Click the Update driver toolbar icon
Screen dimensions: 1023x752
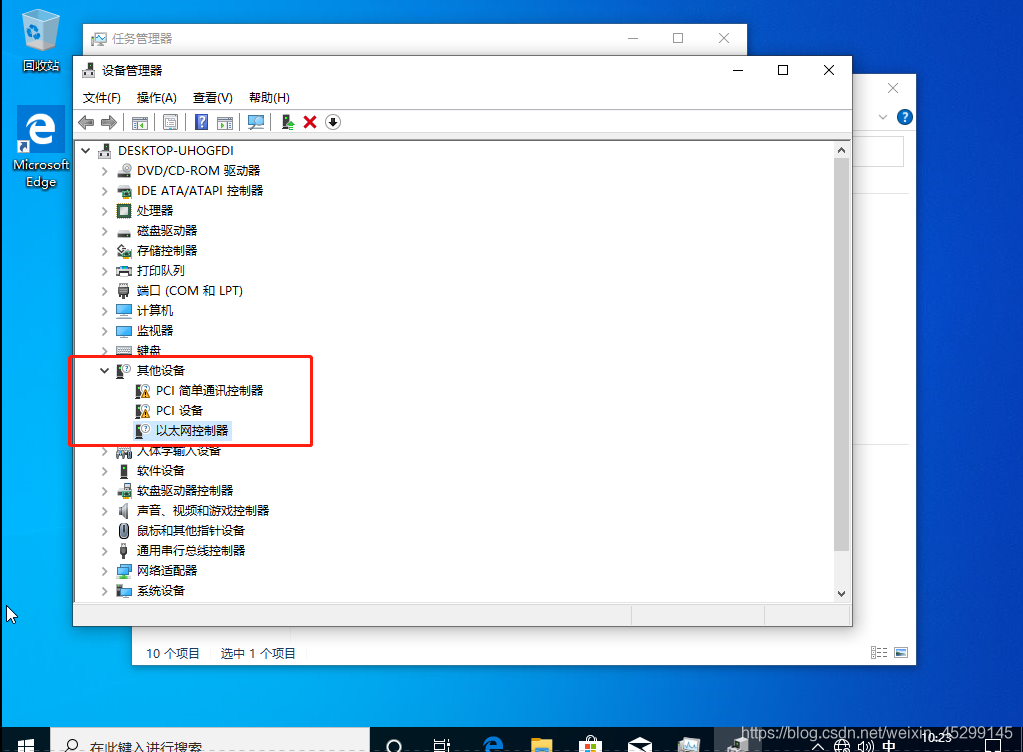coord(288,122)
